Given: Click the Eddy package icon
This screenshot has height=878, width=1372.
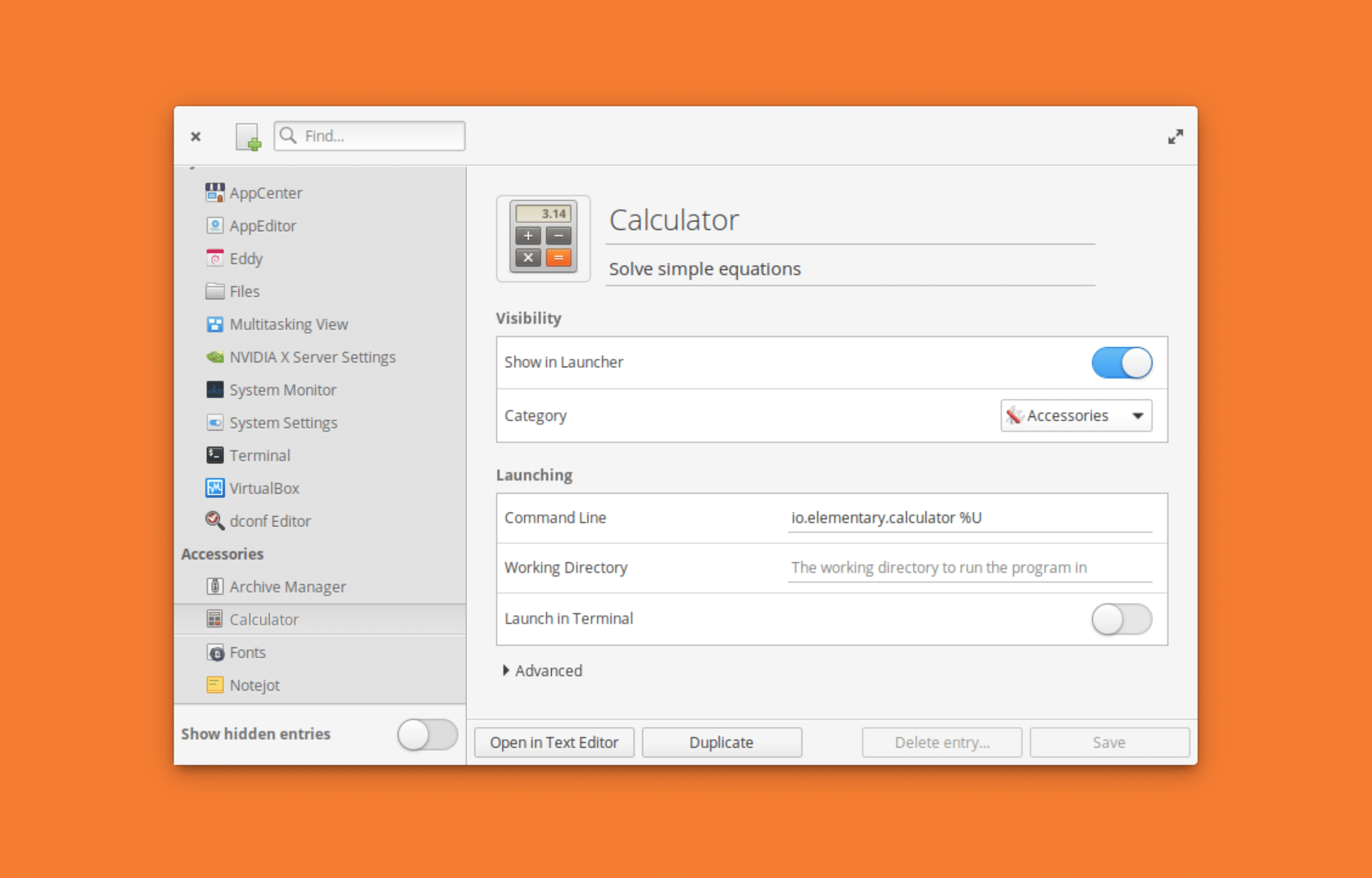Looking at the screenshot, I should (215, 258).
